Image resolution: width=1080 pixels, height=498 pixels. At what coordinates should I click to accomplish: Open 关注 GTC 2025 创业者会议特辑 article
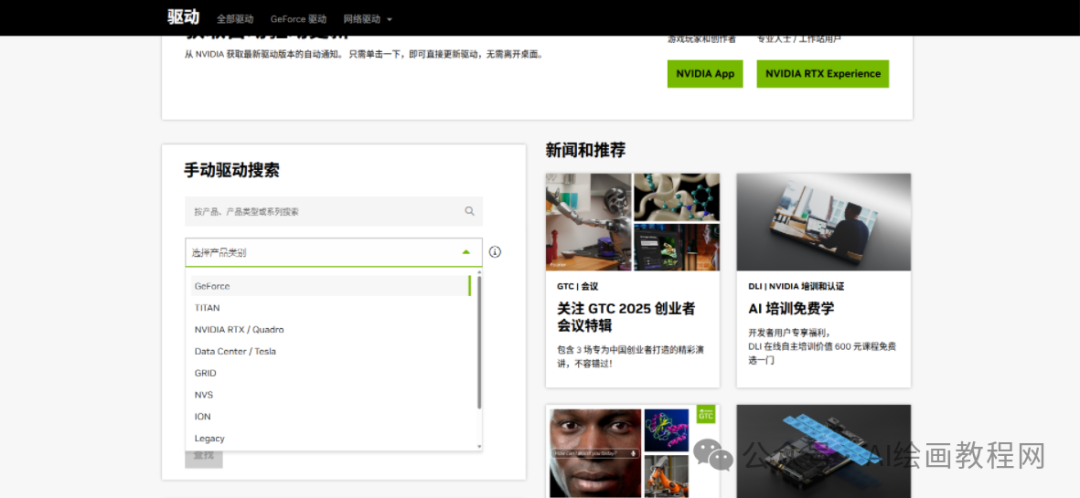625,317
